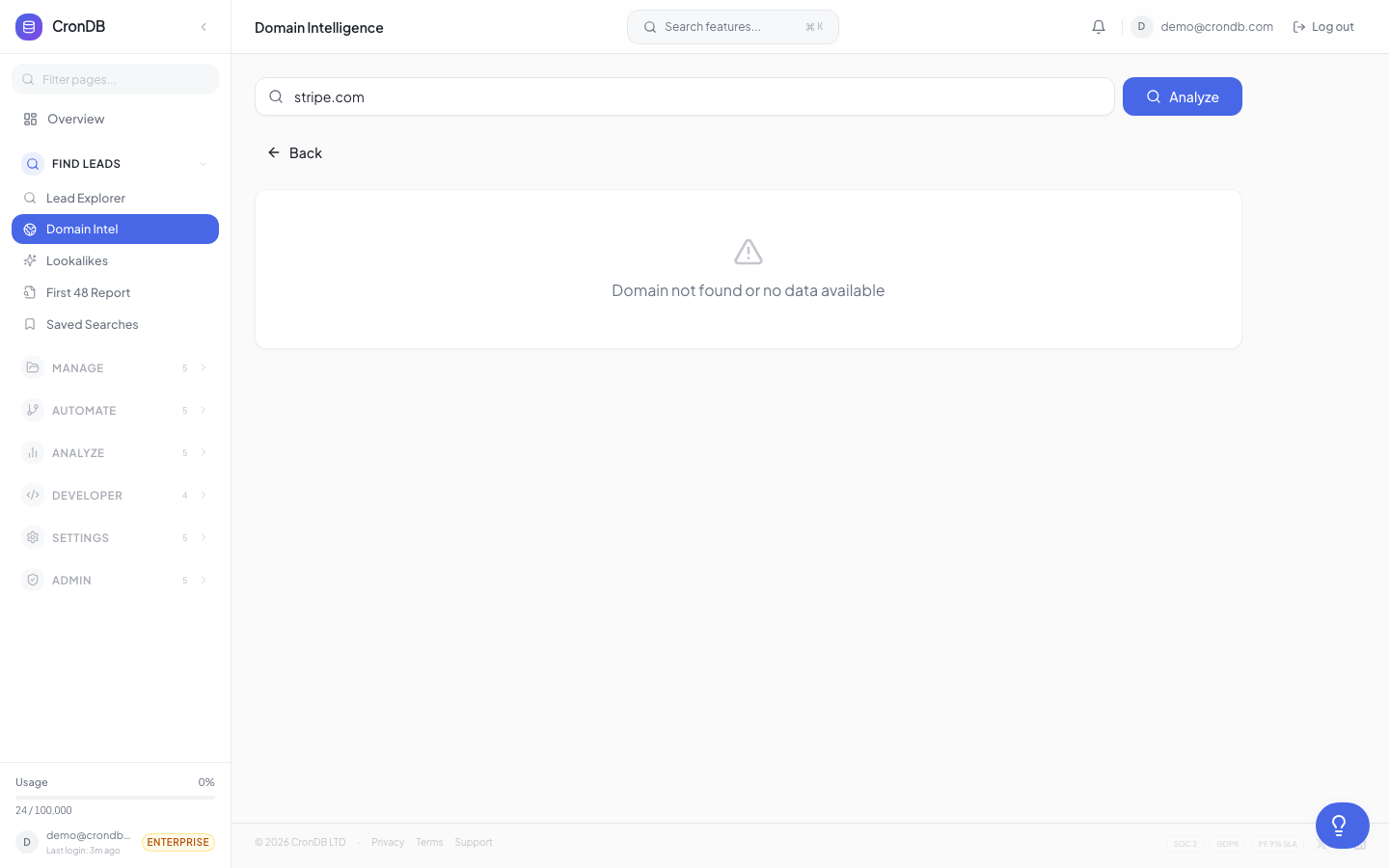
Task: Click the 99.9% SLA badge
Action: click(x=1277, y=844)
